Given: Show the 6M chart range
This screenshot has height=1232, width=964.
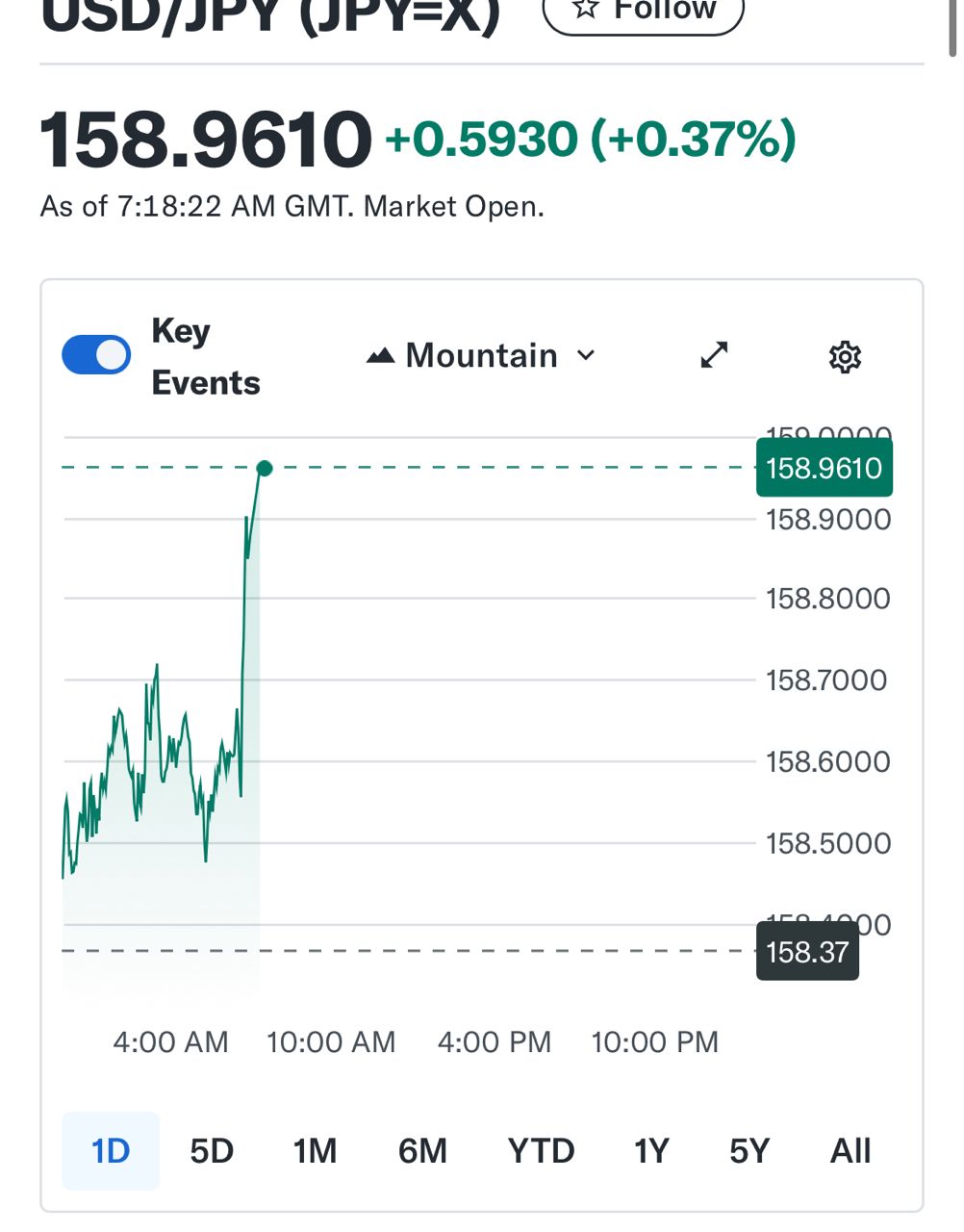Looking at the screenshot, I should point(422,1151).
